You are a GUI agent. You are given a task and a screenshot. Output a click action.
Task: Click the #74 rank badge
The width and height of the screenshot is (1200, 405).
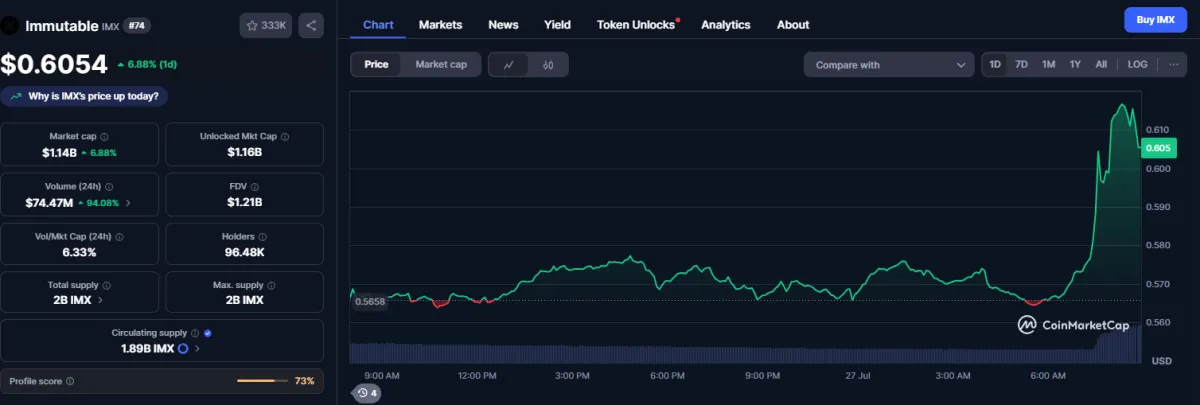tap(138, 26)
